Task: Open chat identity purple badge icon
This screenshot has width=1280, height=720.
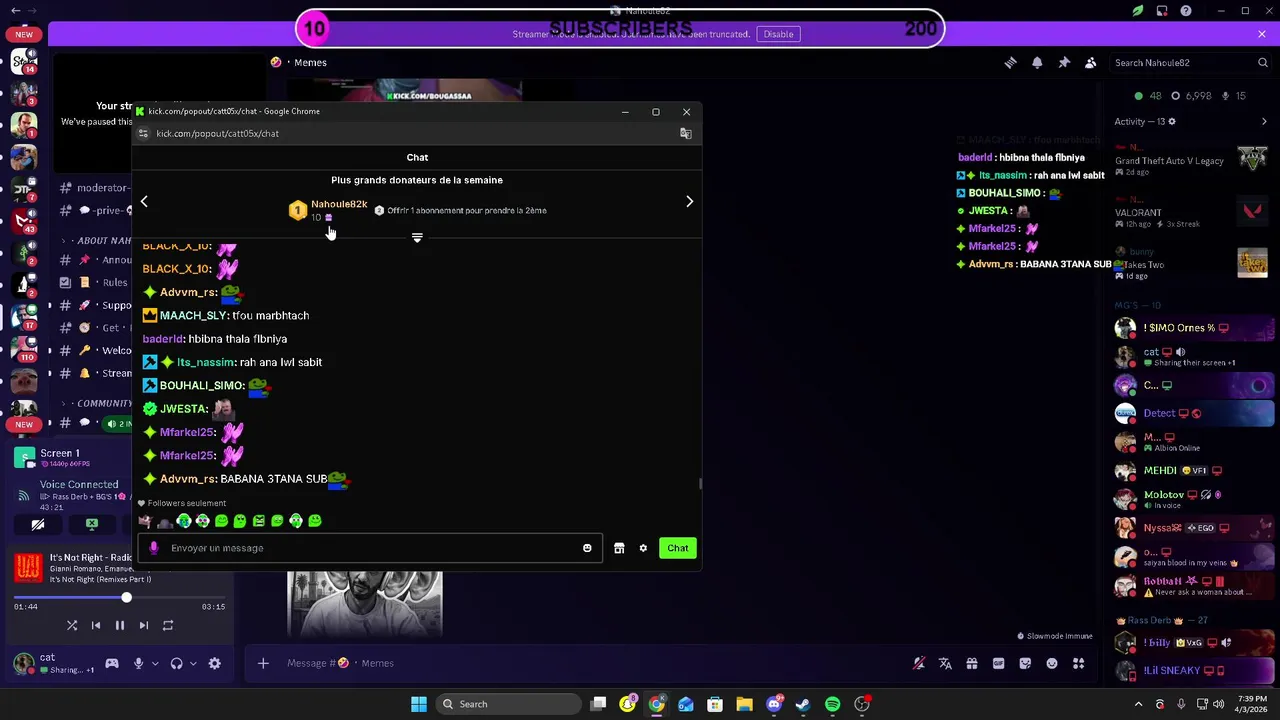Action: pos(153,548)
